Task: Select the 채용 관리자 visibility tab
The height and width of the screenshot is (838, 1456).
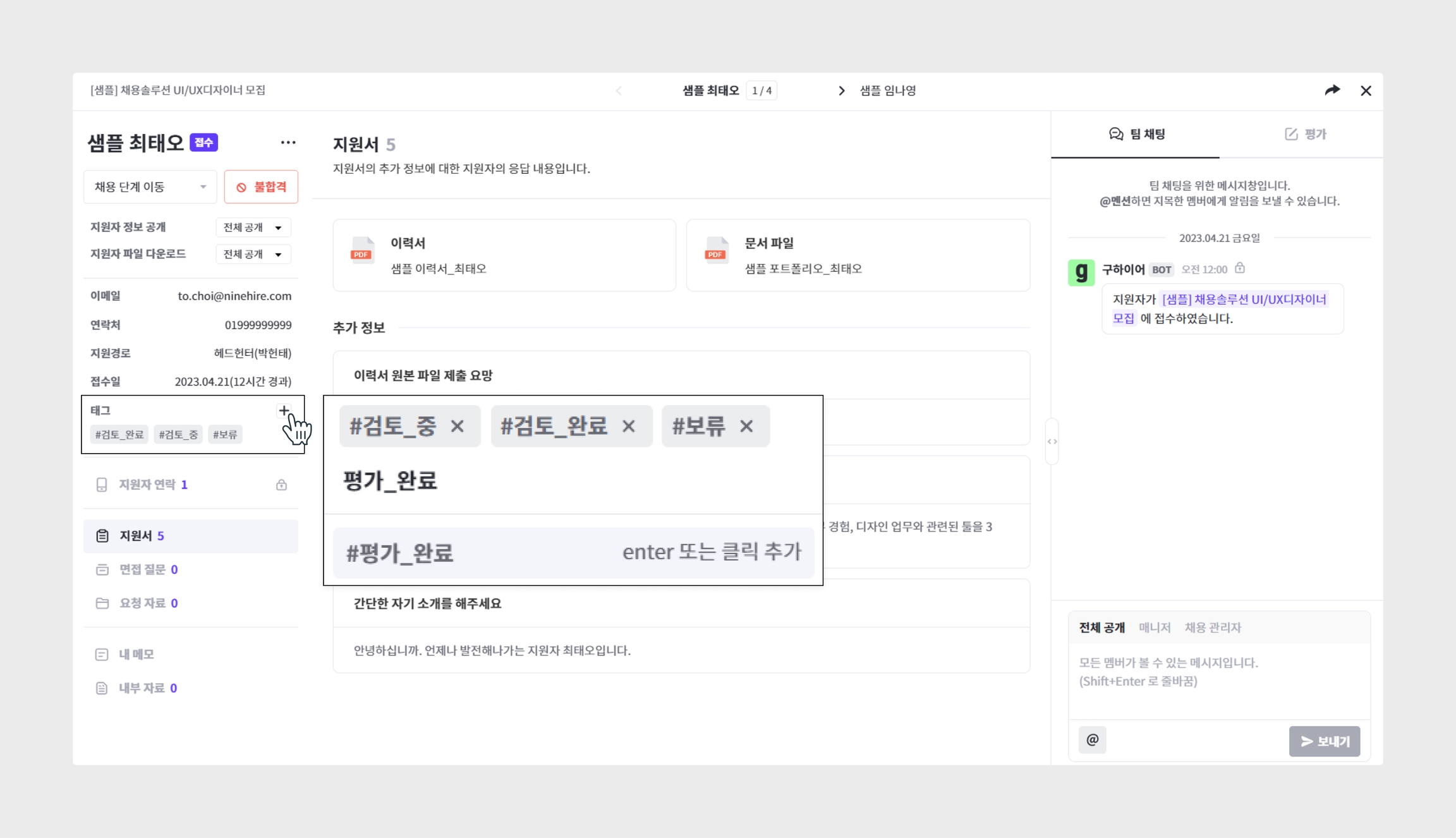Action: click(1212, 628)
